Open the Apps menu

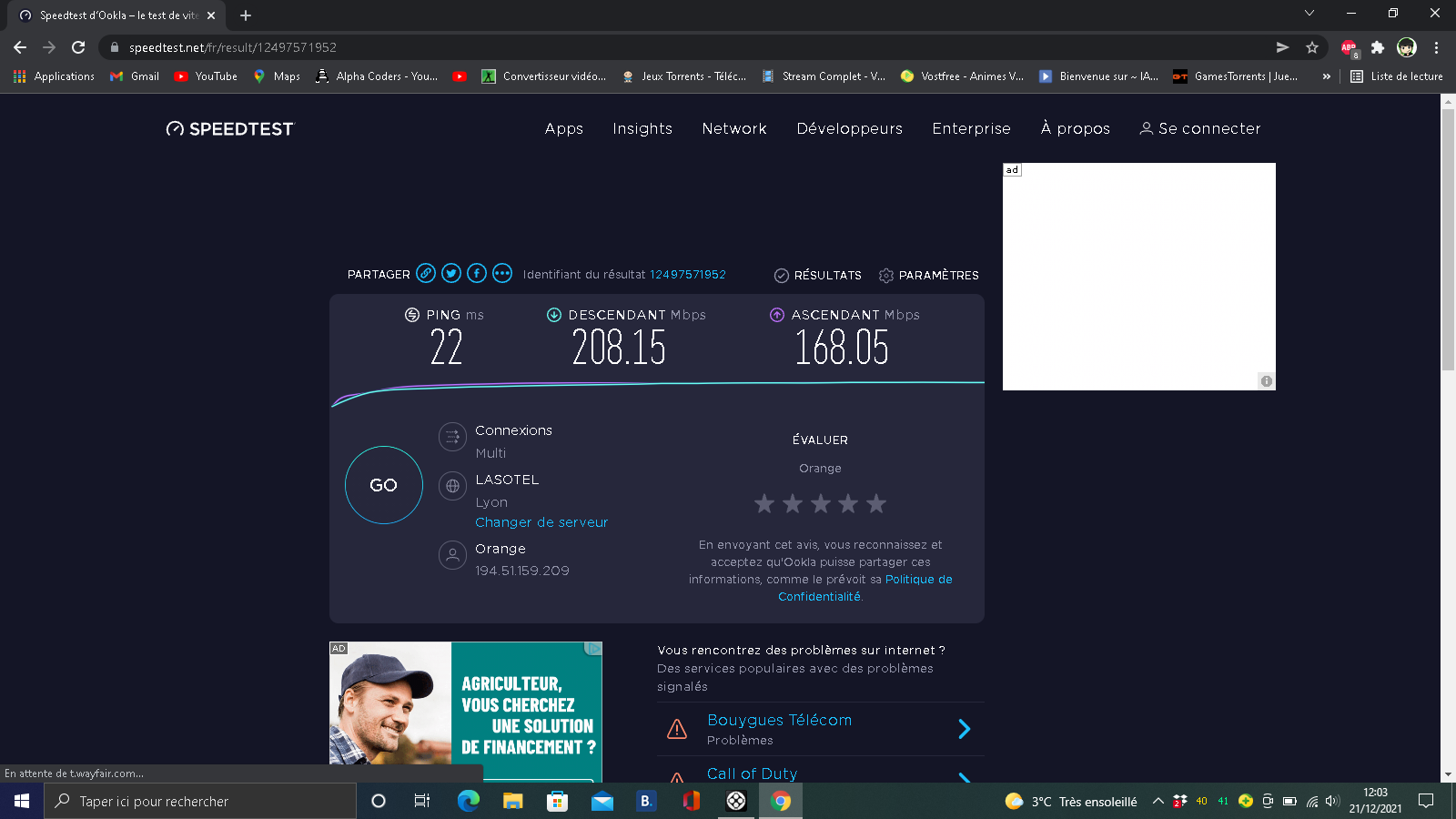pos(564,128)
